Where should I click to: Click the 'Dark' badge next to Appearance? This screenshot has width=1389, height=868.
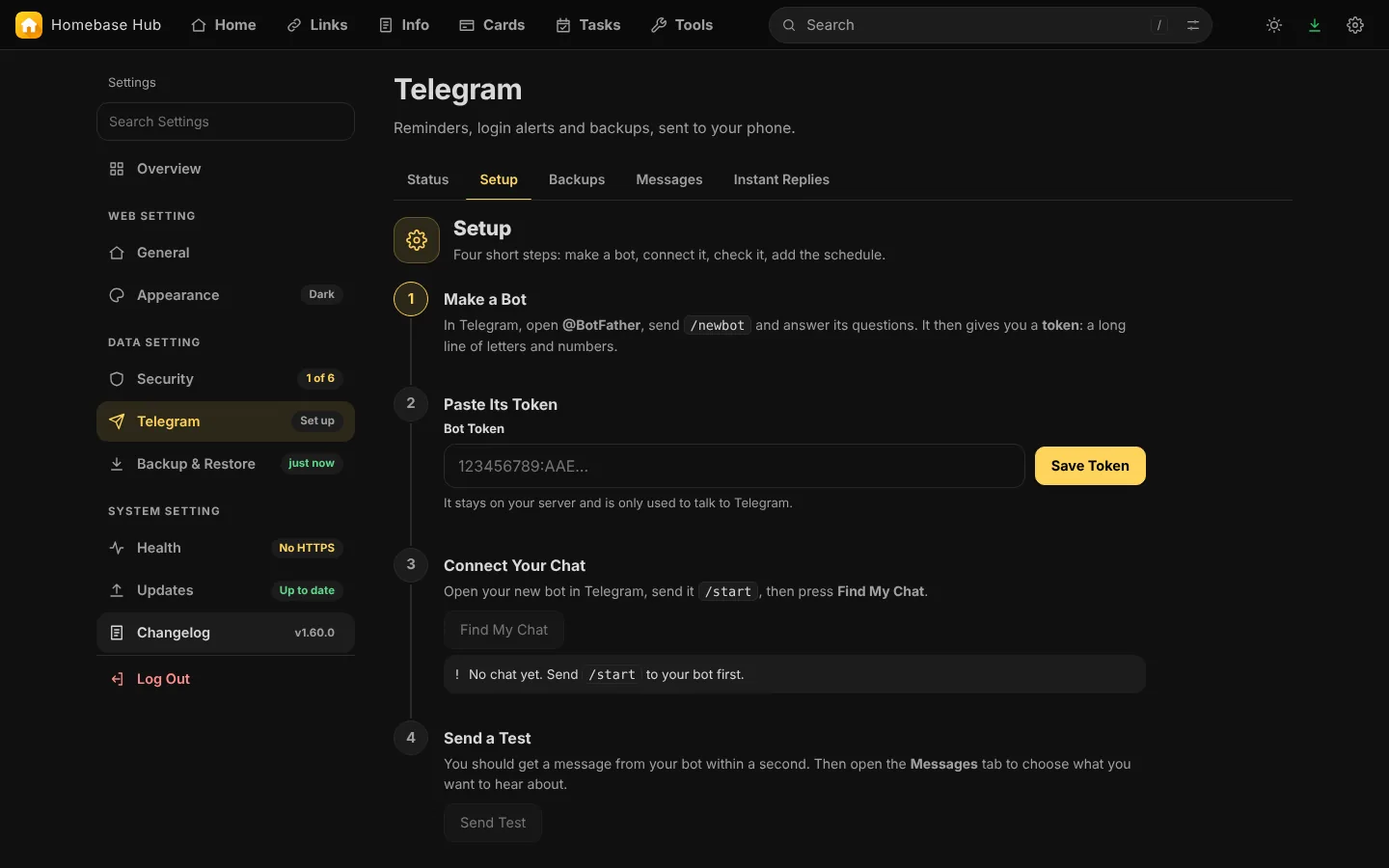321,295
